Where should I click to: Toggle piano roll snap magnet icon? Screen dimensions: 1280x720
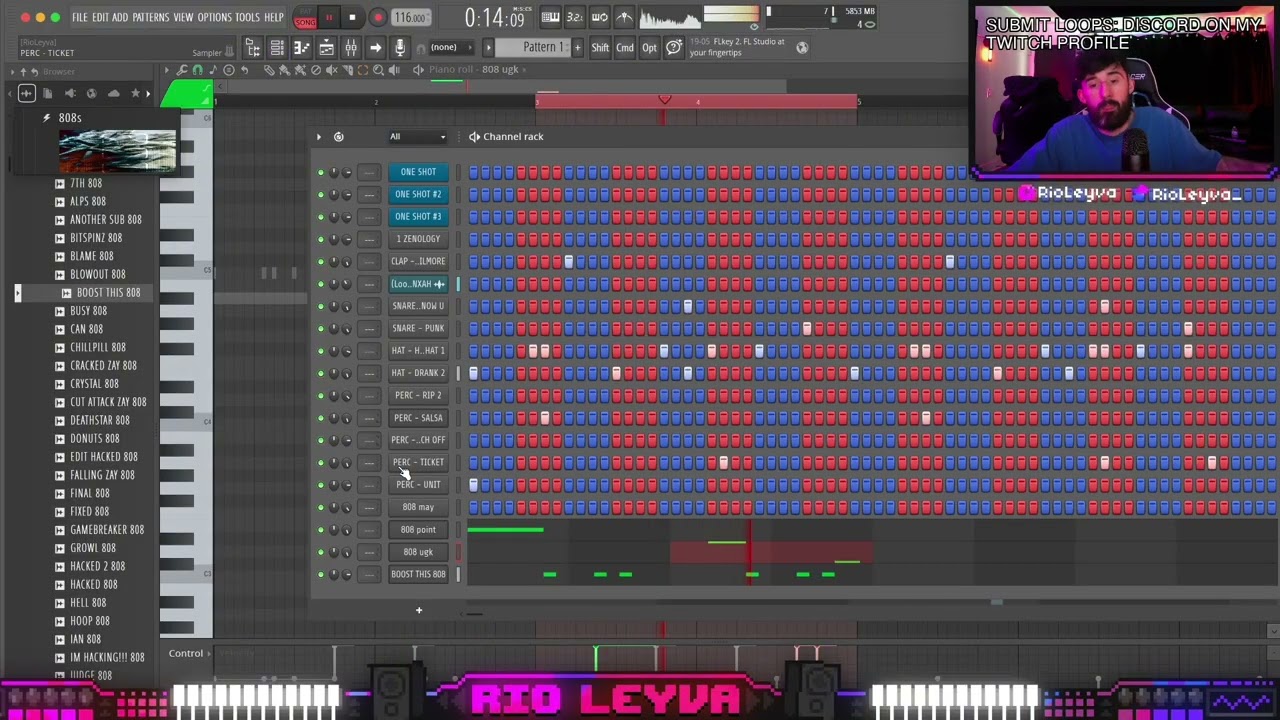pos(197,69)
